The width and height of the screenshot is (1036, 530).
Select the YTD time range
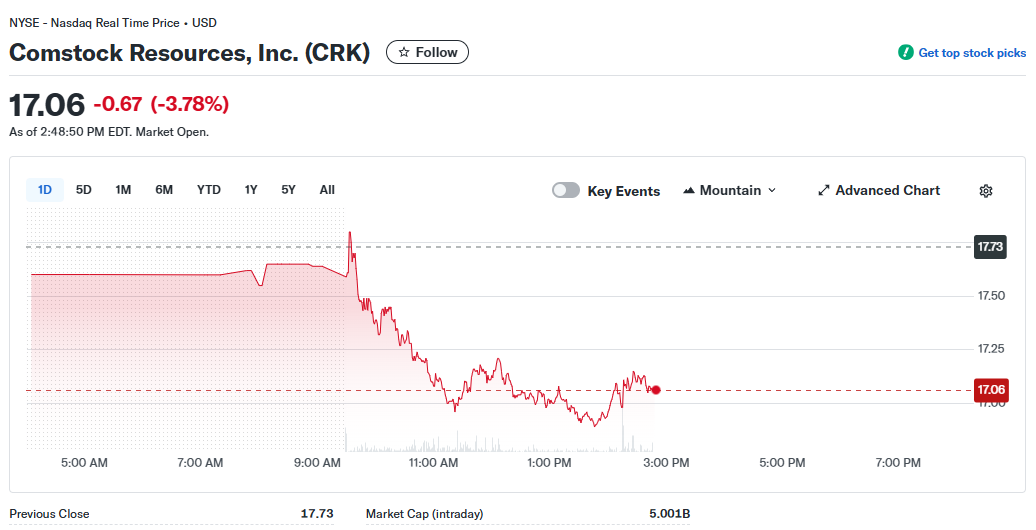point(209,190)
